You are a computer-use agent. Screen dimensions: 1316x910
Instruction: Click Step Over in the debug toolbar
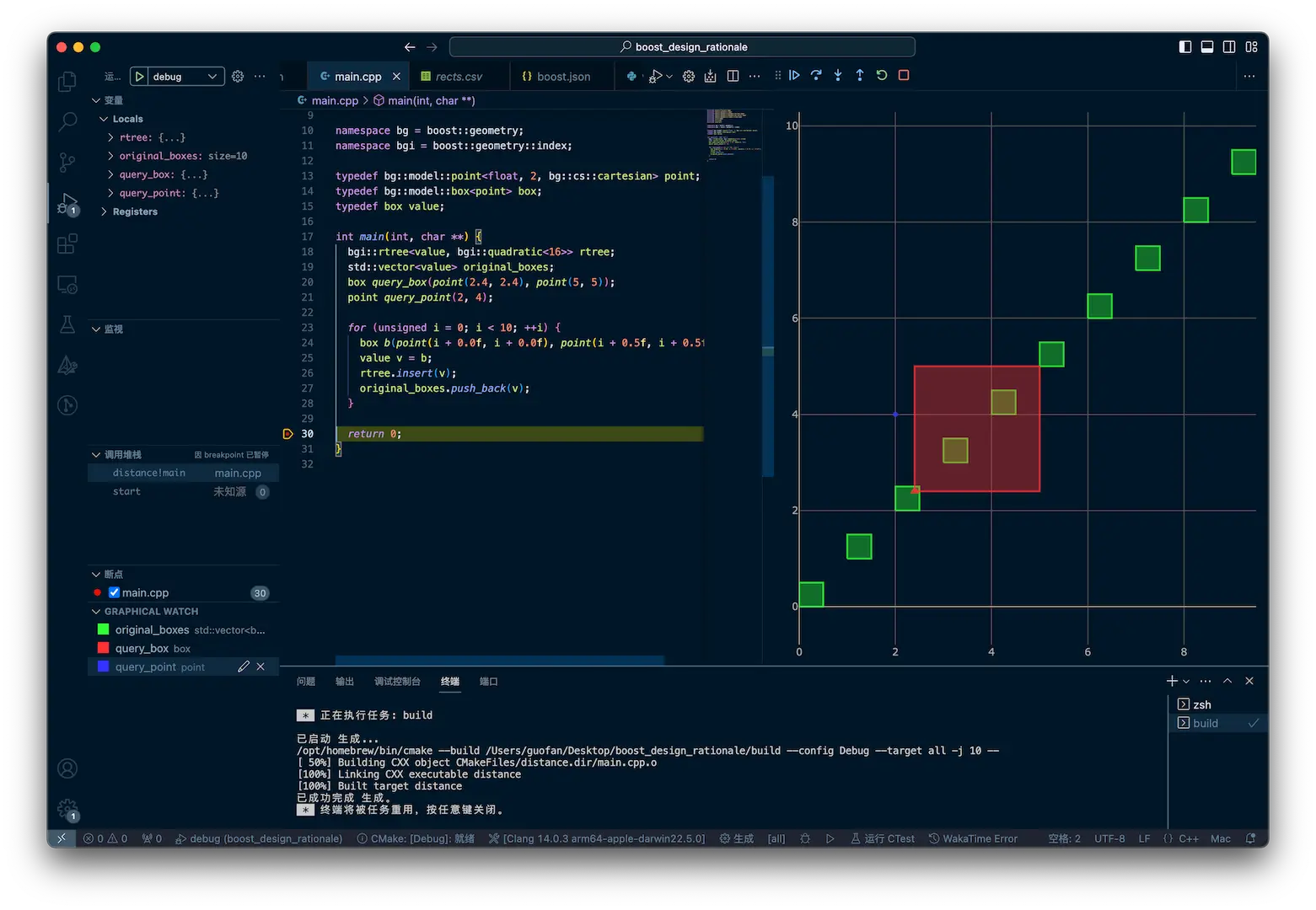pos(816,75)
